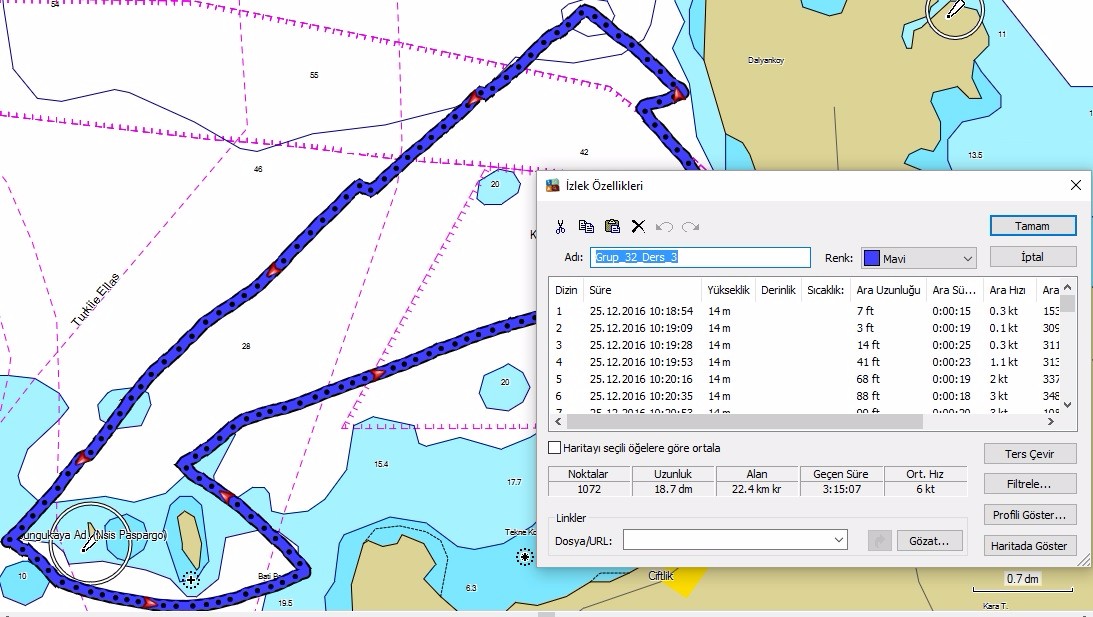This screenshot has width=1093, height=617.
Task: Click the Delete X icon in toolbar
Action: coord(638,227)
